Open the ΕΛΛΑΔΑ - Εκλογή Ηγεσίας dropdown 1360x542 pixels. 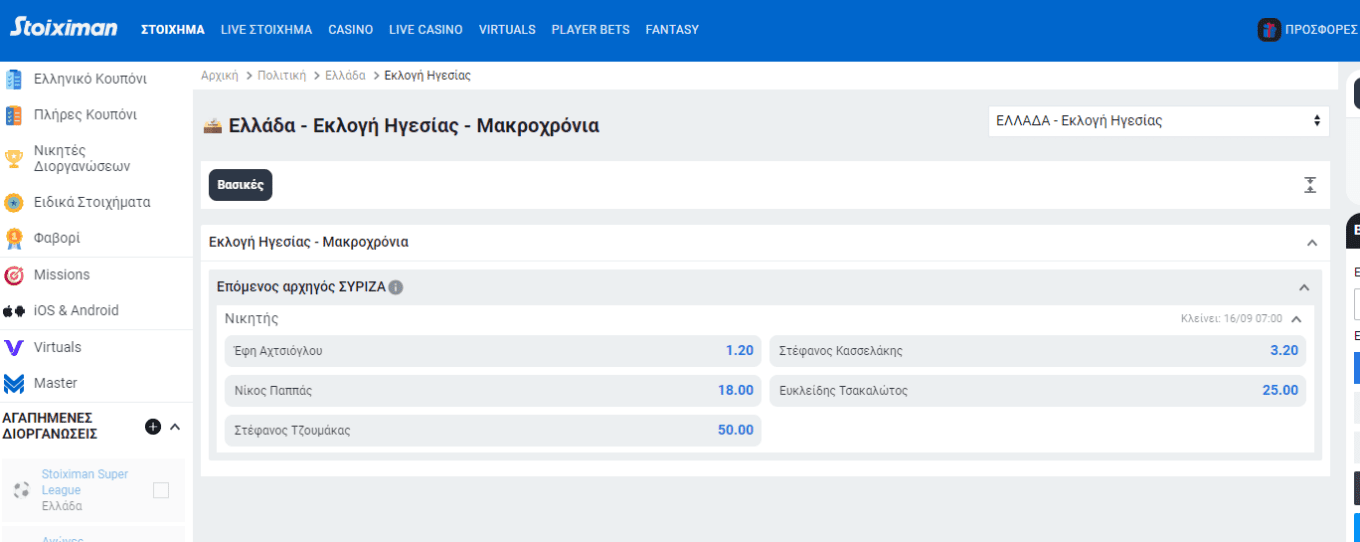click(1159, 121)
